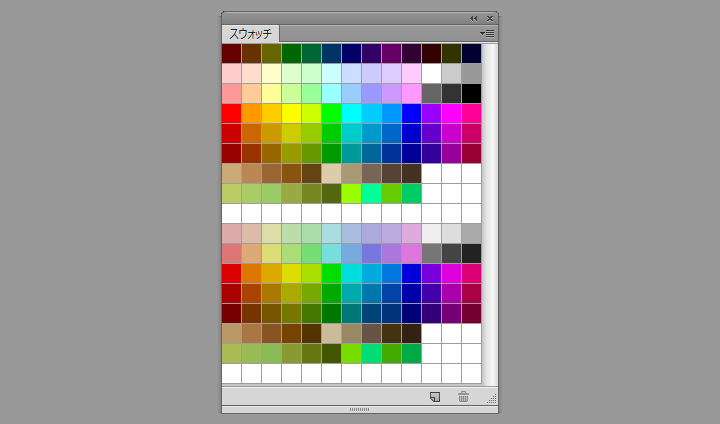Pick the mid-gray swatch left of the black swatch's neighbor
The height and width of the screenshot is (424, 720).
pos(432,94)
